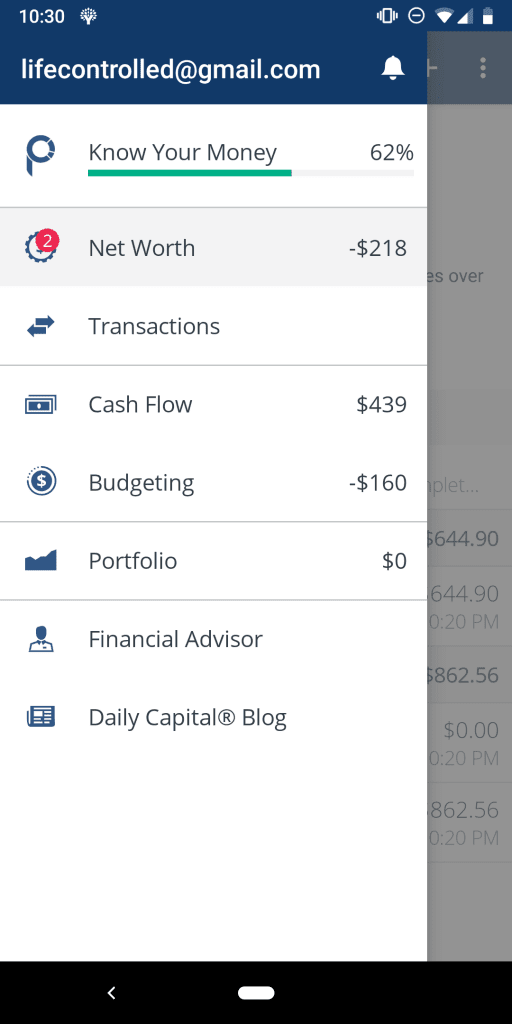Tap the Financial Advisor person icon
This screenshot has height=1024, width=512.
click(40, 639)
